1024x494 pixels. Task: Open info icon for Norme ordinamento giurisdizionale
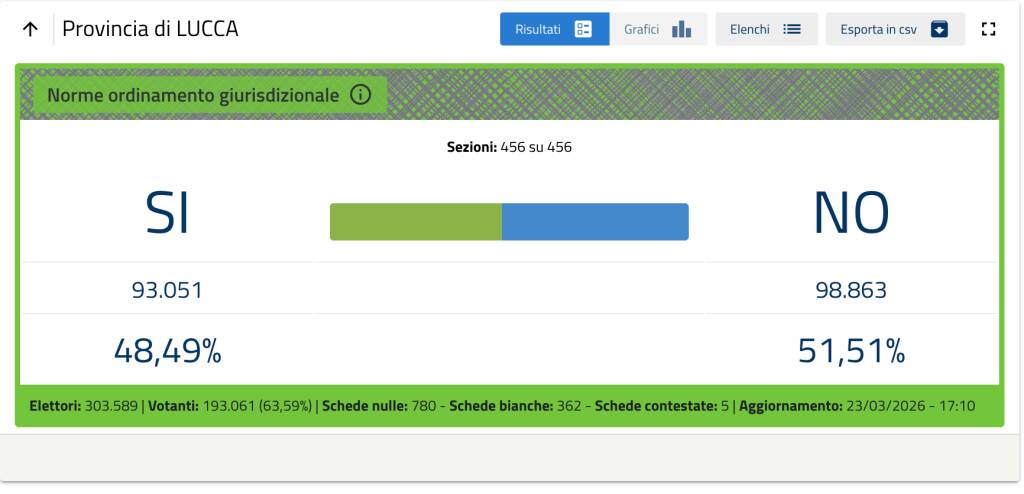point(360,95)
